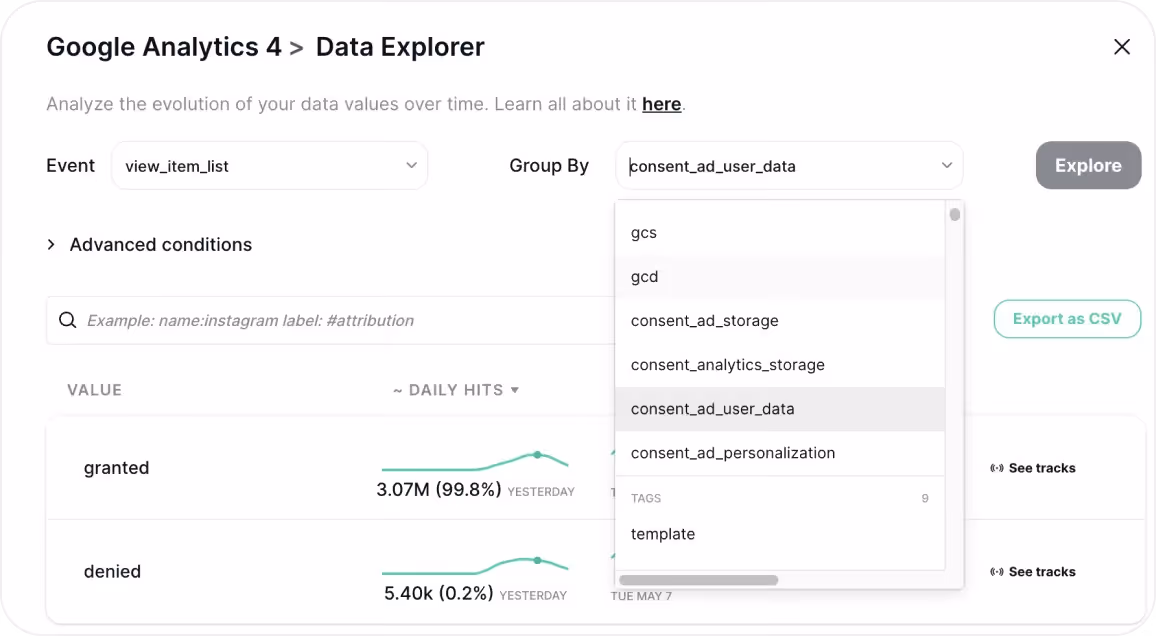
Task: Open the Event dropdown showing view_item_list
Action: tap(270, 166)
